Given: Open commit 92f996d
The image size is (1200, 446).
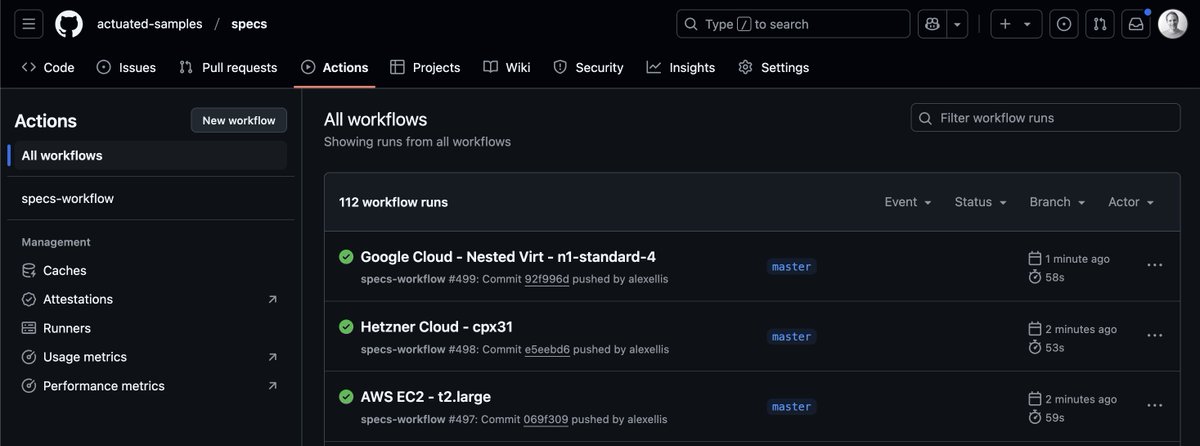Looking at the screenshot, I should tap(547, 279).
